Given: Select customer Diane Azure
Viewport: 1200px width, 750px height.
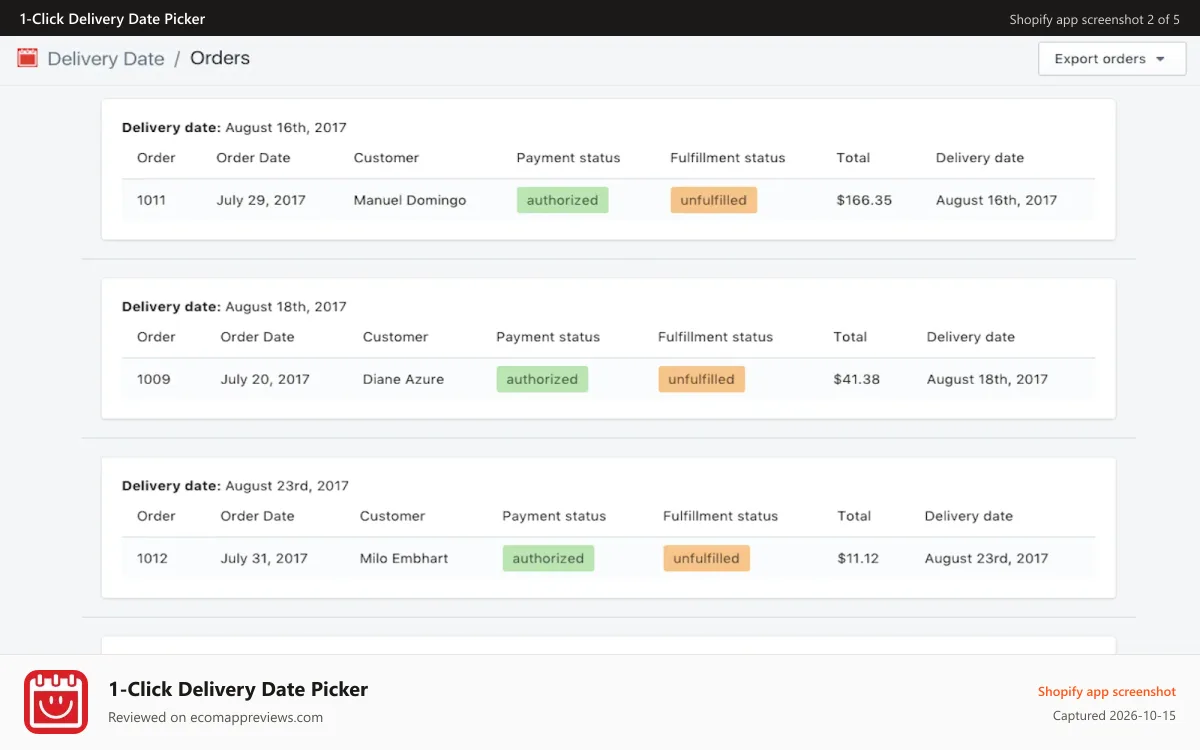Looking at the screenshot, I should coord(403,379).
